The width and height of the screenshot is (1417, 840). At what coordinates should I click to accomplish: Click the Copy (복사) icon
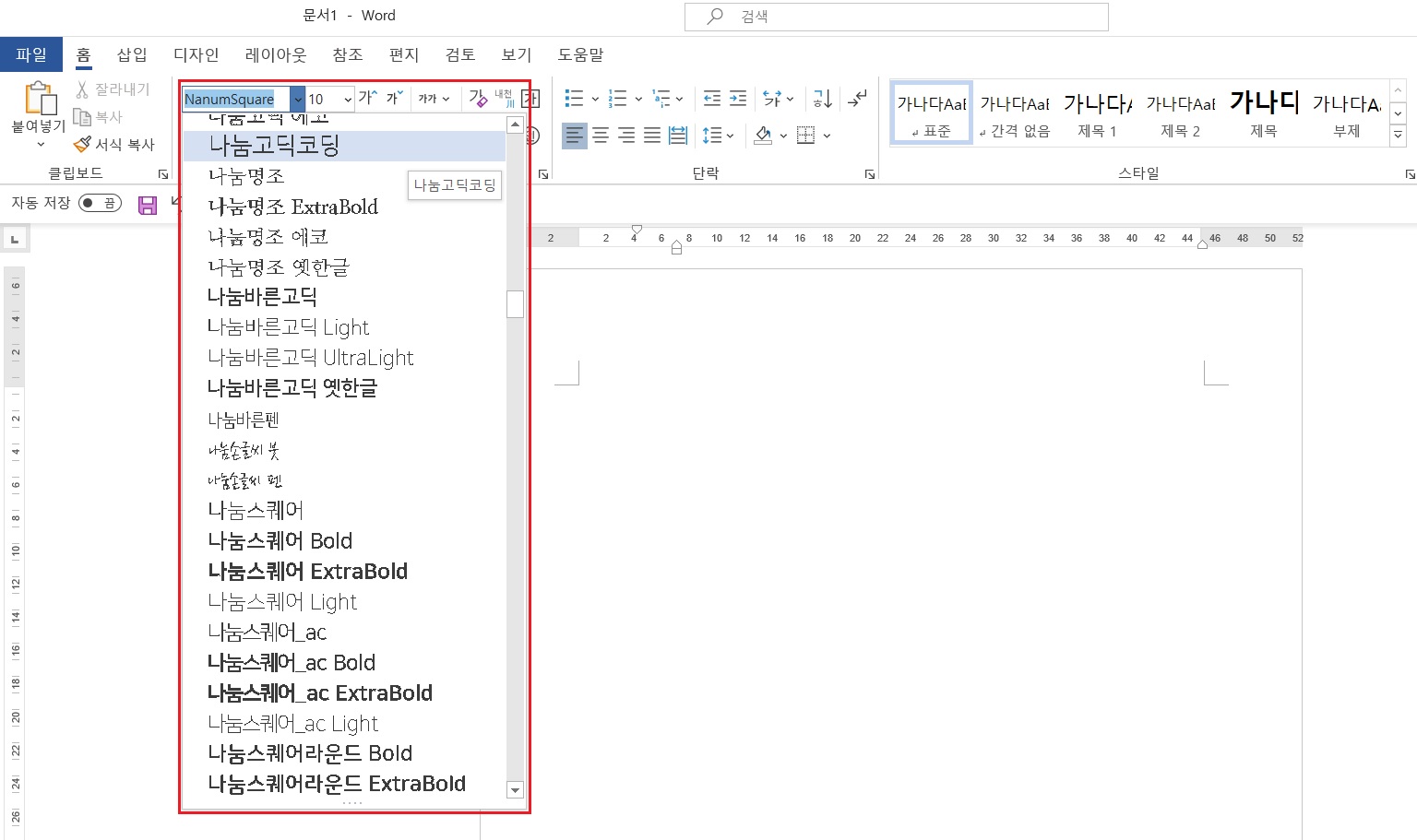(x=82, y=117)
